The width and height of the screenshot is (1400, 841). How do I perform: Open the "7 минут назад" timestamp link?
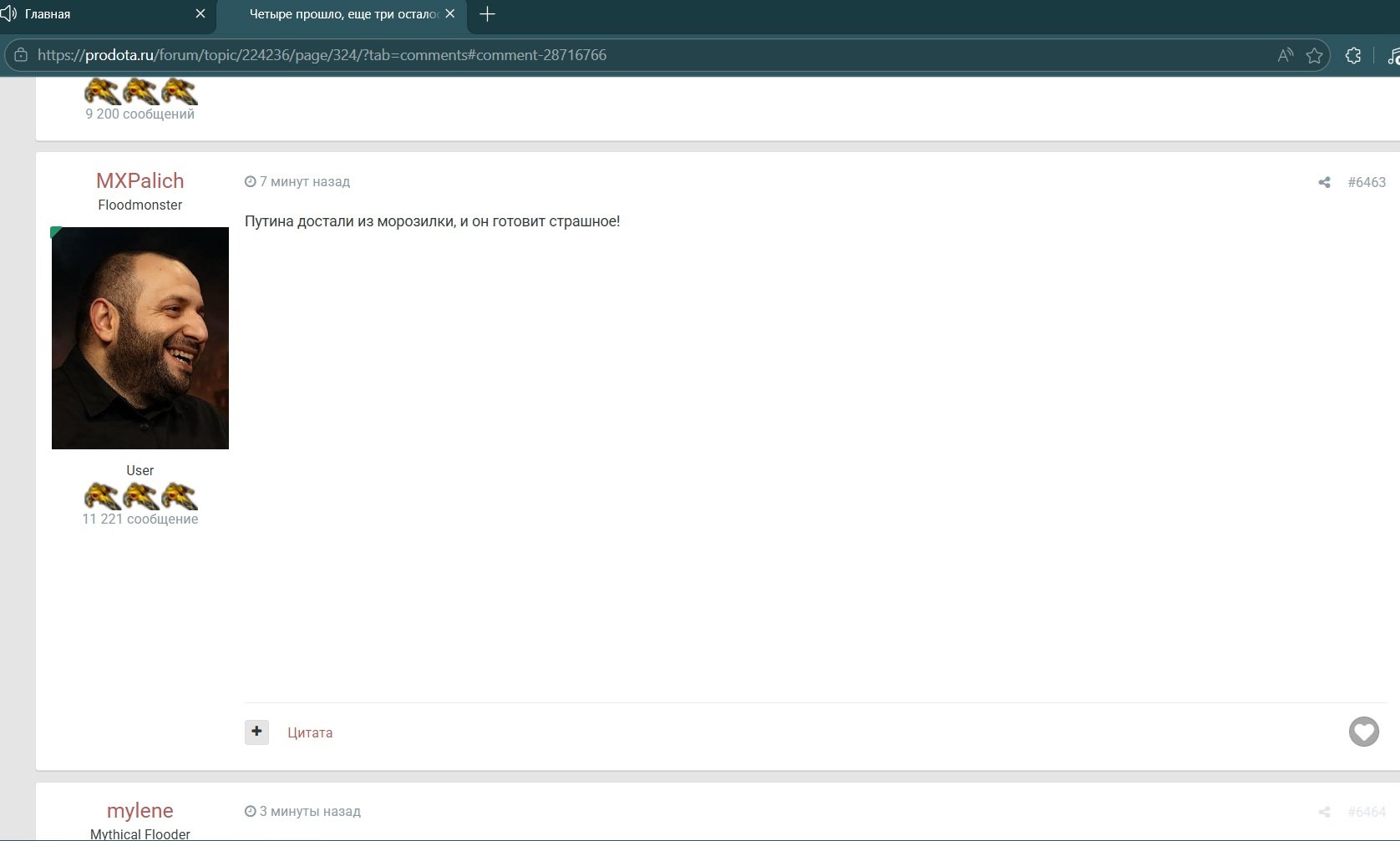(x=304, y=182)
